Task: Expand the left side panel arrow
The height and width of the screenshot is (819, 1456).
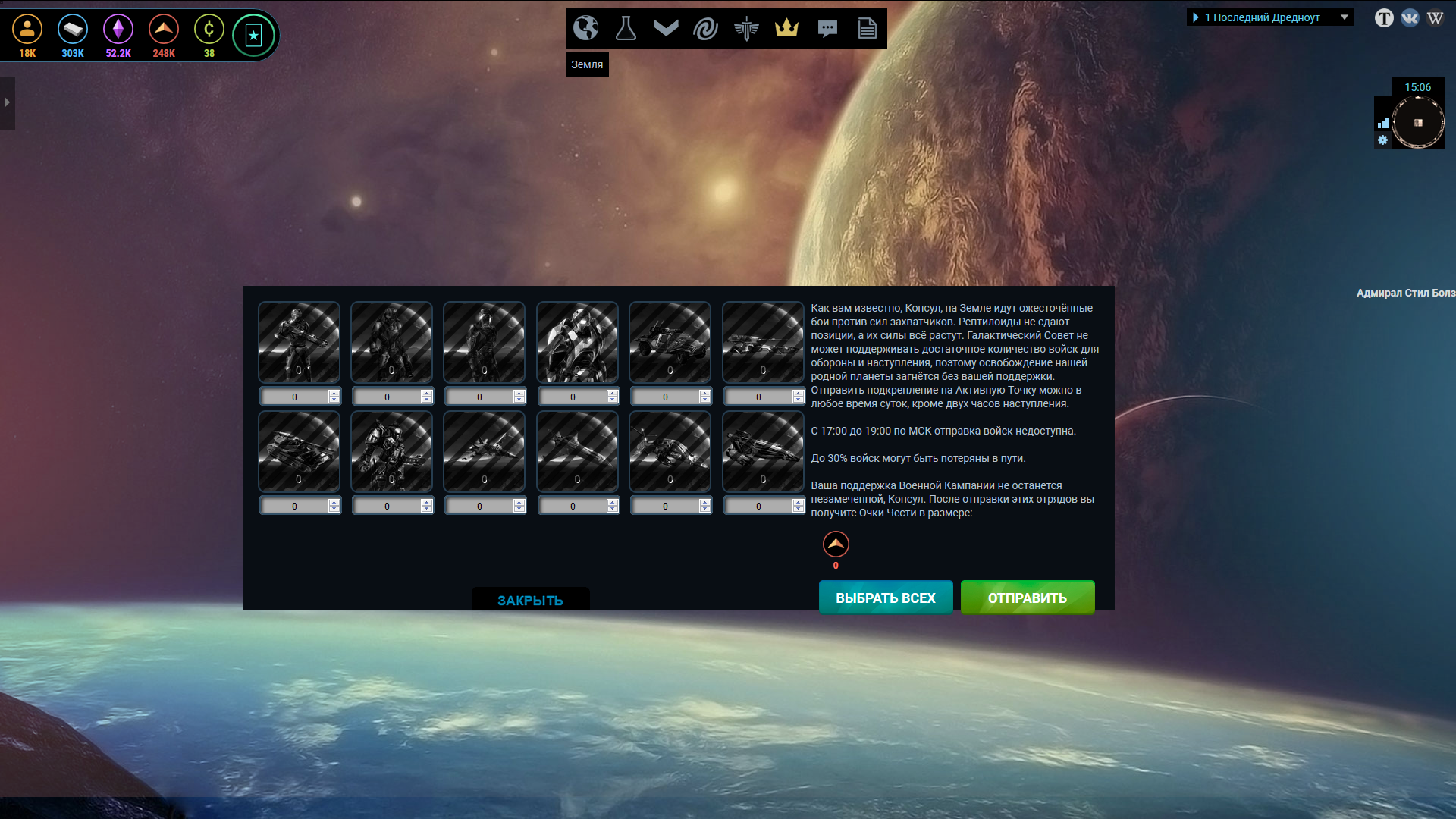Action: point(7,102)
